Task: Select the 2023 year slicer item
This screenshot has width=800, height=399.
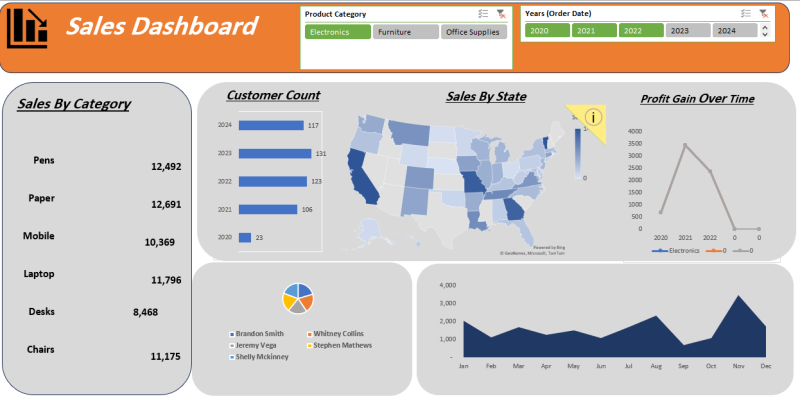Action: [x=688, y=31]
